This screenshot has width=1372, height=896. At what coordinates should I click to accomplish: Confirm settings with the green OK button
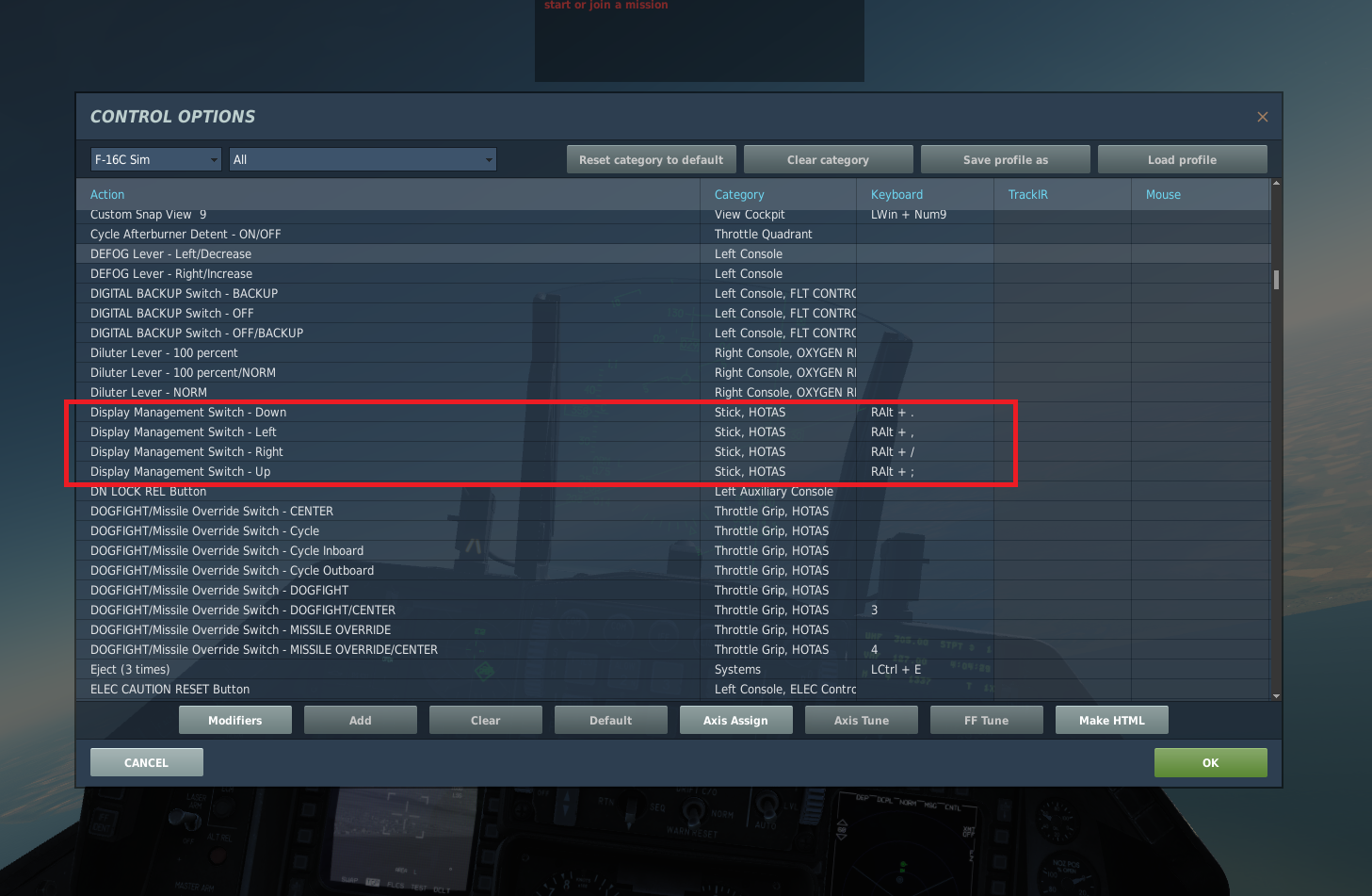pos(1211,762)
